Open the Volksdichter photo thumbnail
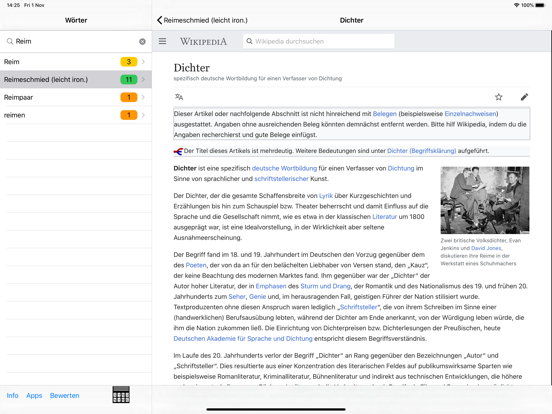 485,200
